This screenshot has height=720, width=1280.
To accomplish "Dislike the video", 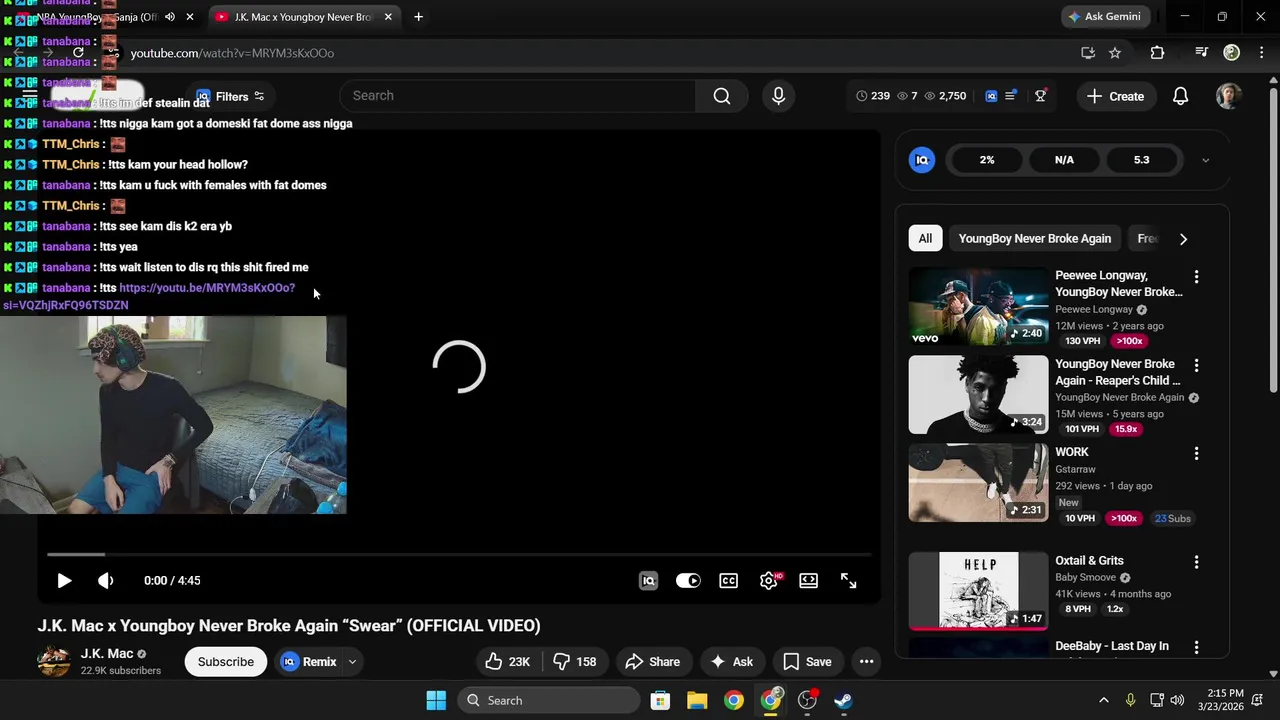I will (x=575, y=662).
